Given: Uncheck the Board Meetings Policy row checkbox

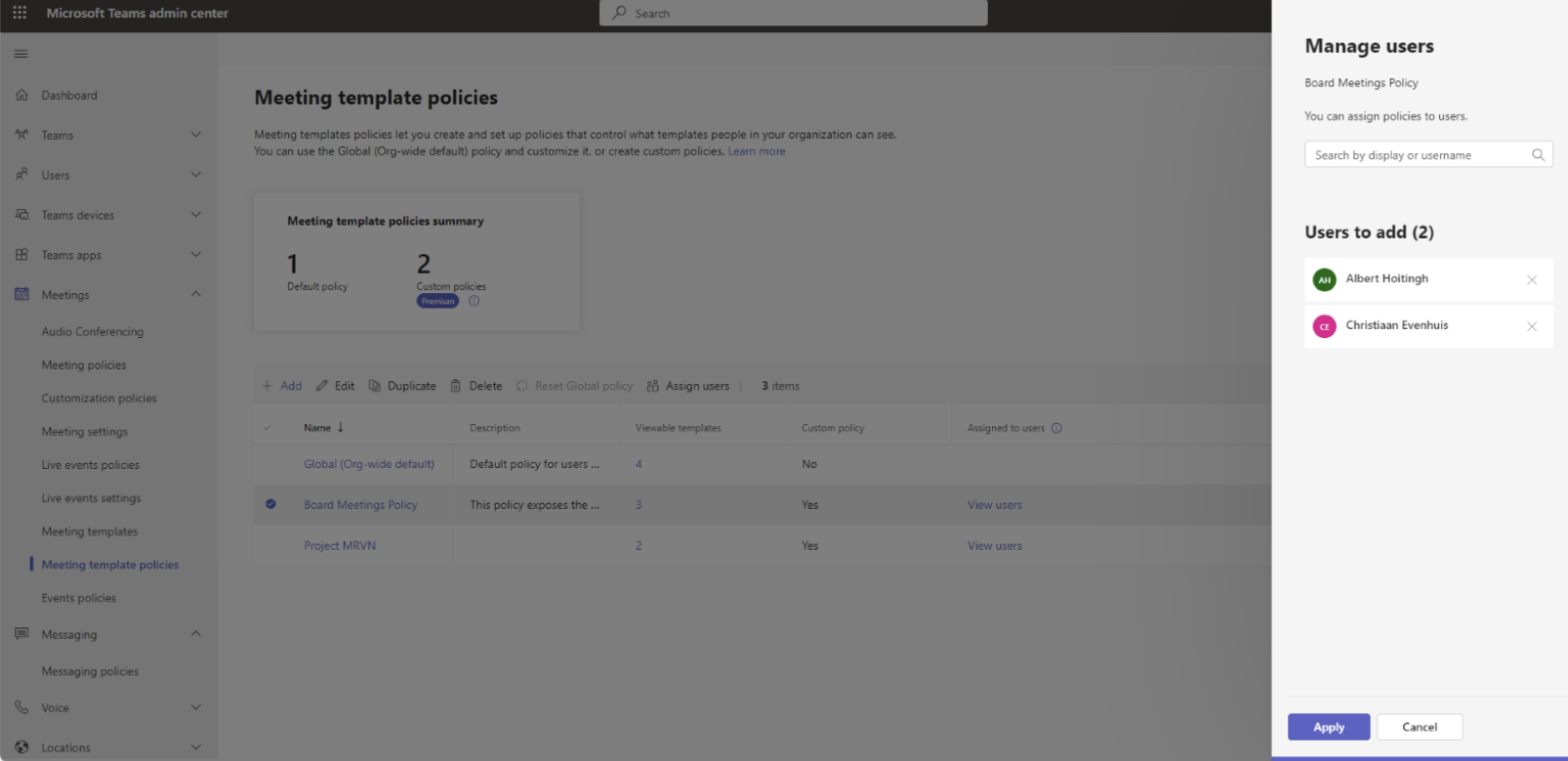Looking at the screenshot, I should (x=270, y=504).
